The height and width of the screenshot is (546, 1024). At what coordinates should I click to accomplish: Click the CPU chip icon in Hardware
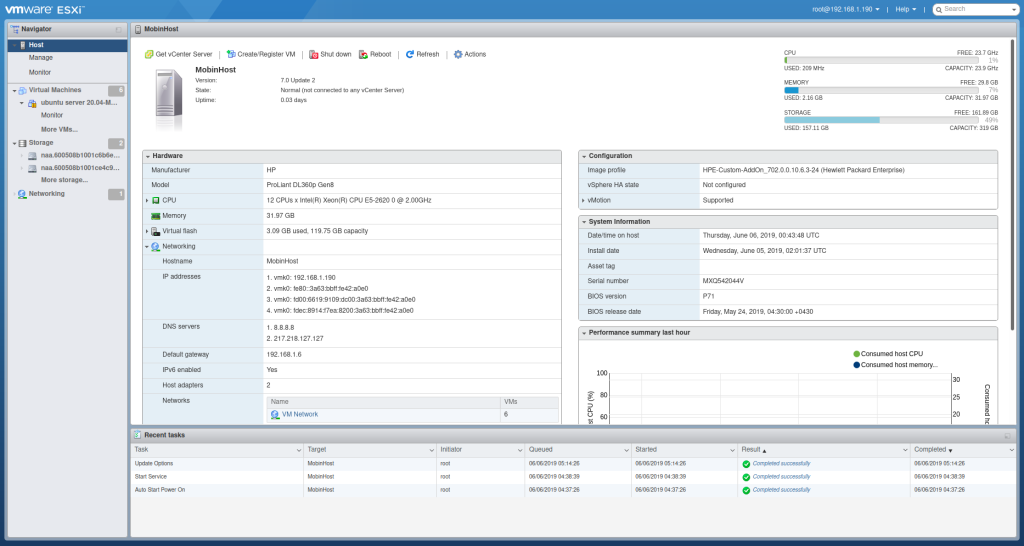[155, 201]
